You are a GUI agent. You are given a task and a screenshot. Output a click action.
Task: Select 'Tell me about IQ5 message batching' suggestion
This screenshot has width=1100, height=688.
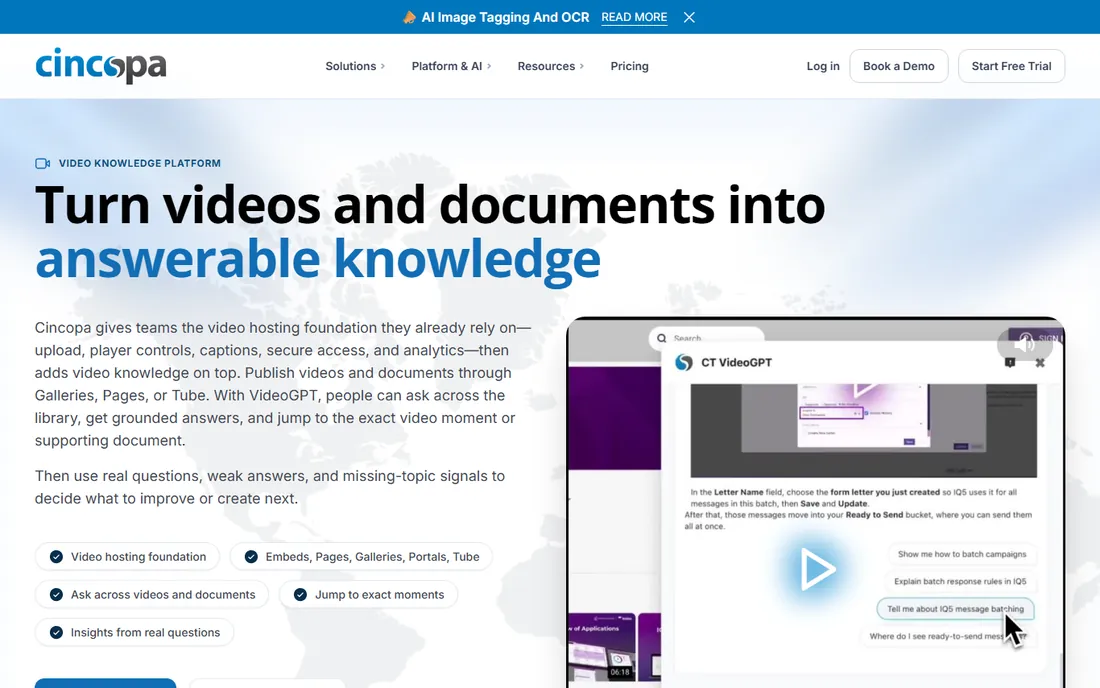[955, 609]
